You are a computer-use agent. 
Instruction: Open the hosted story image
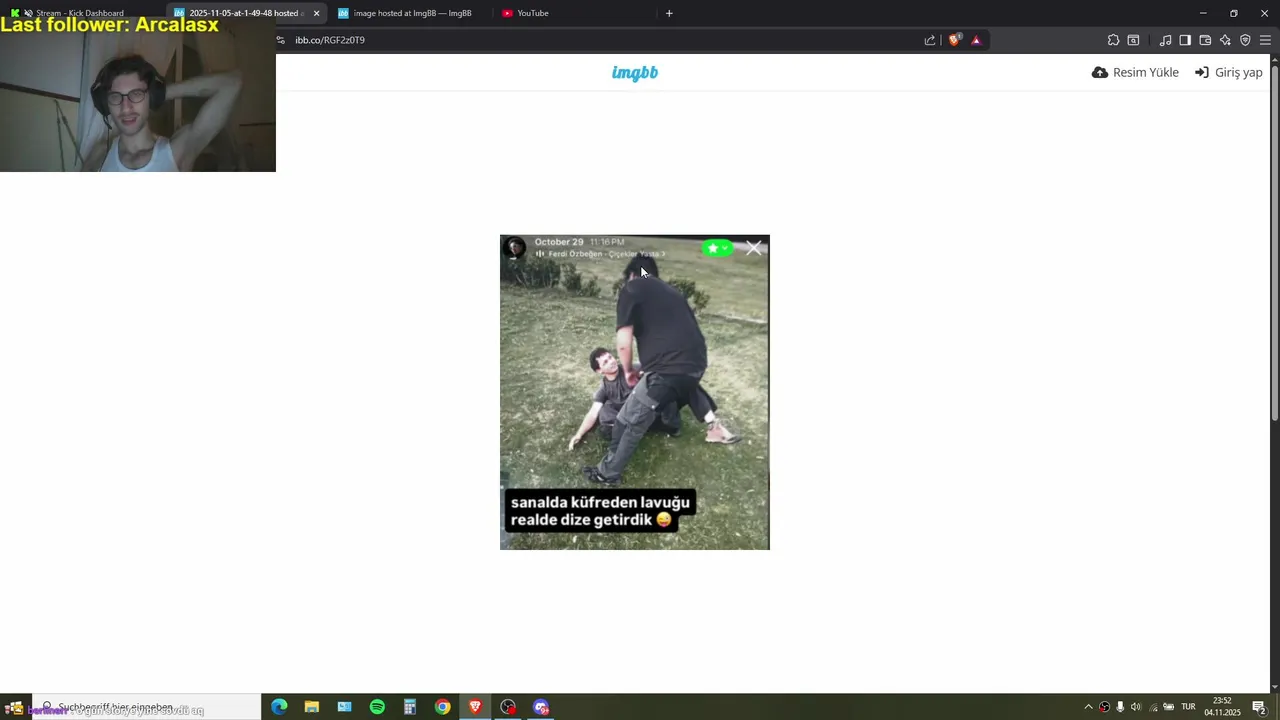[x=635, y=392]
